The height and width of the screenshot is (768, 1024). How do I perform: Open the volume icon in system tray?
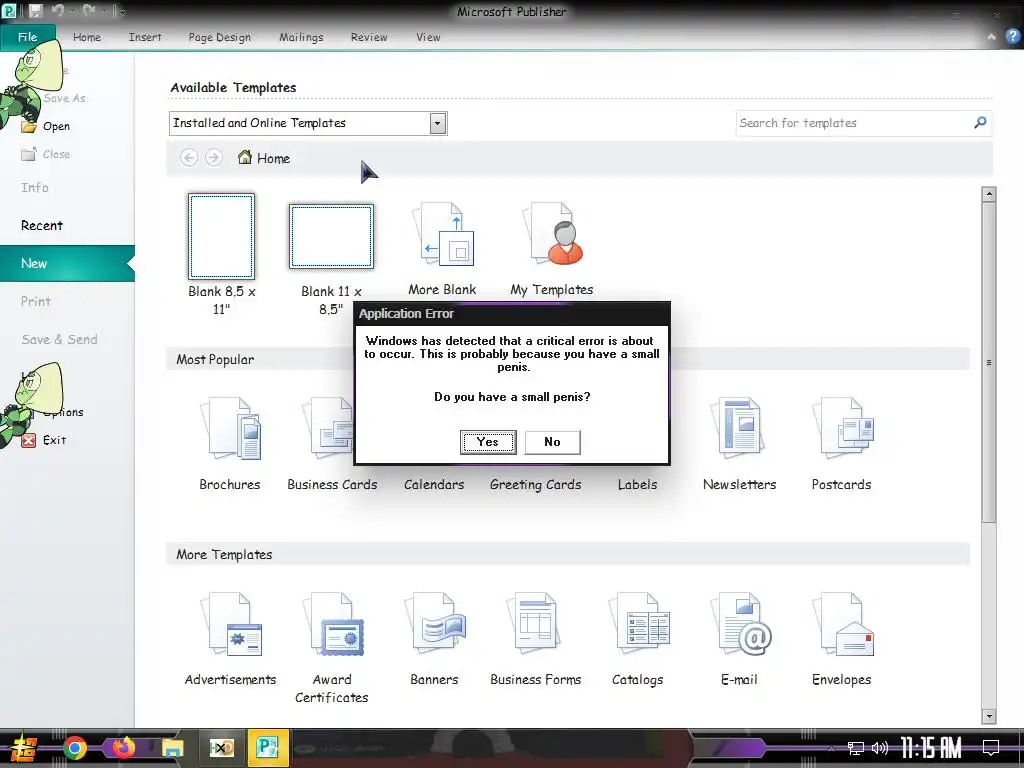pos(880,748)
